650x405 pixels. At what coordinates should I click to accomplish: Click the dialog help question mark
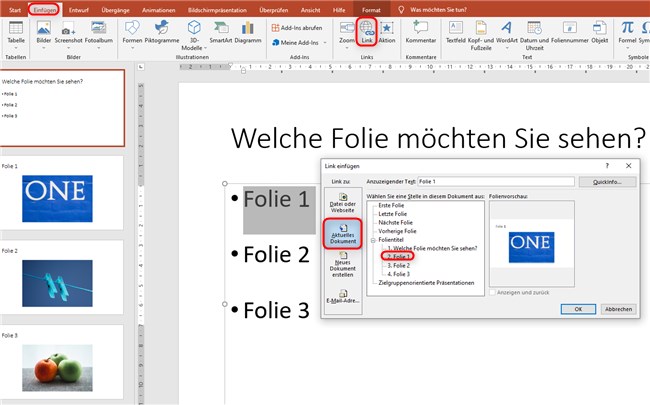[x=607, y=166]
